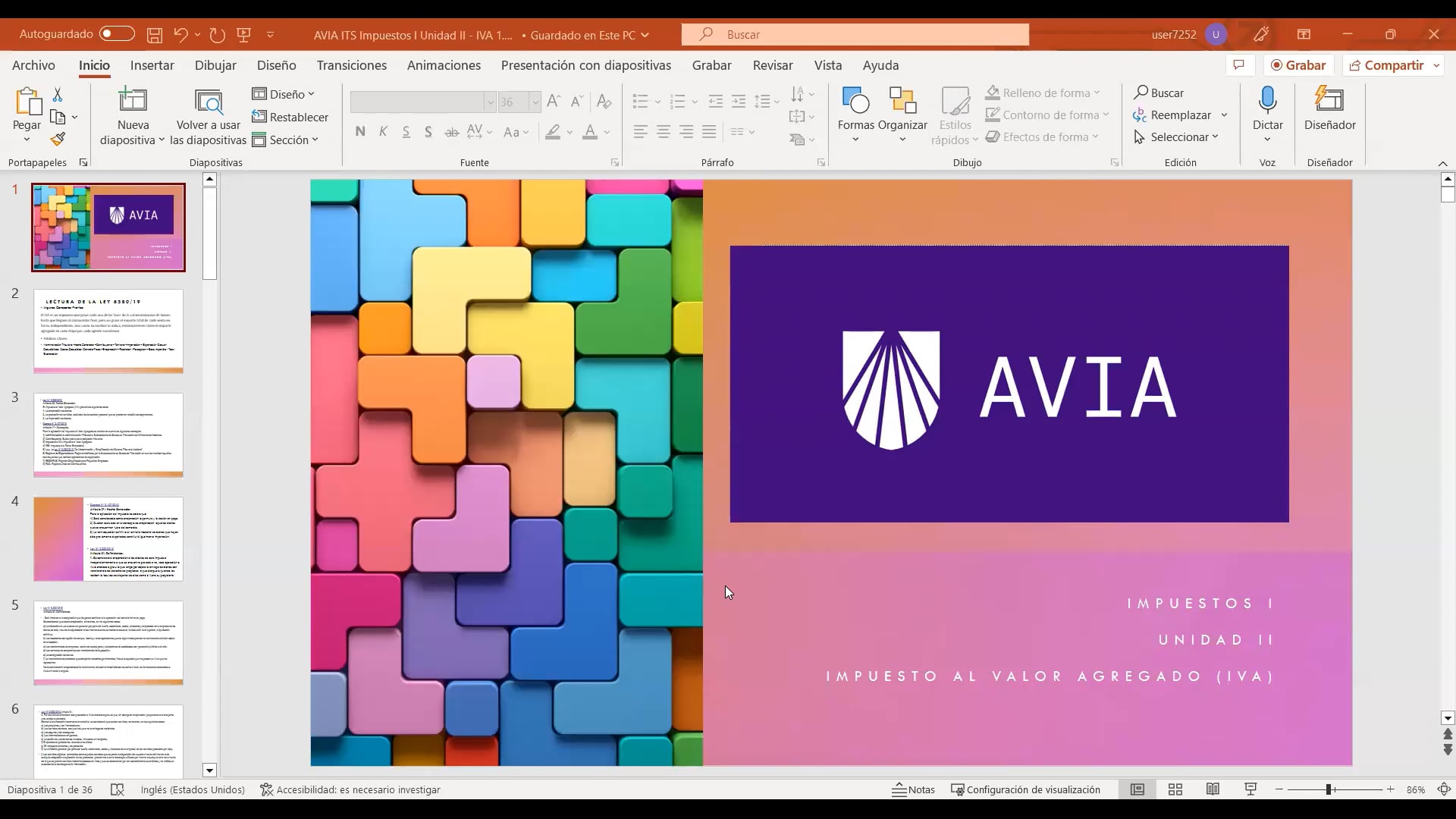Image resolution: width=1456 pixels, height=819 pixels.
Task: Click the Compartir button
Action: pos(1386,65)
